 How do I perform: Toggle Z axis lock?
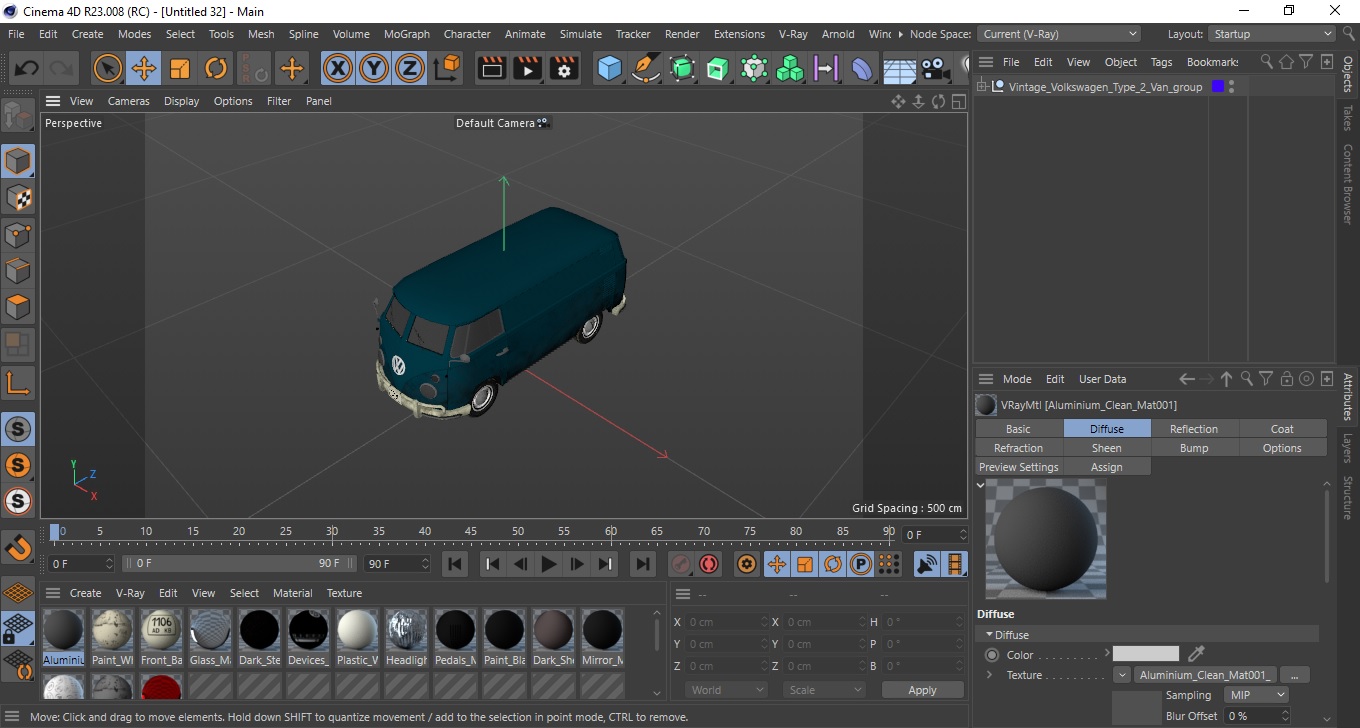click(x=410, y=69)
